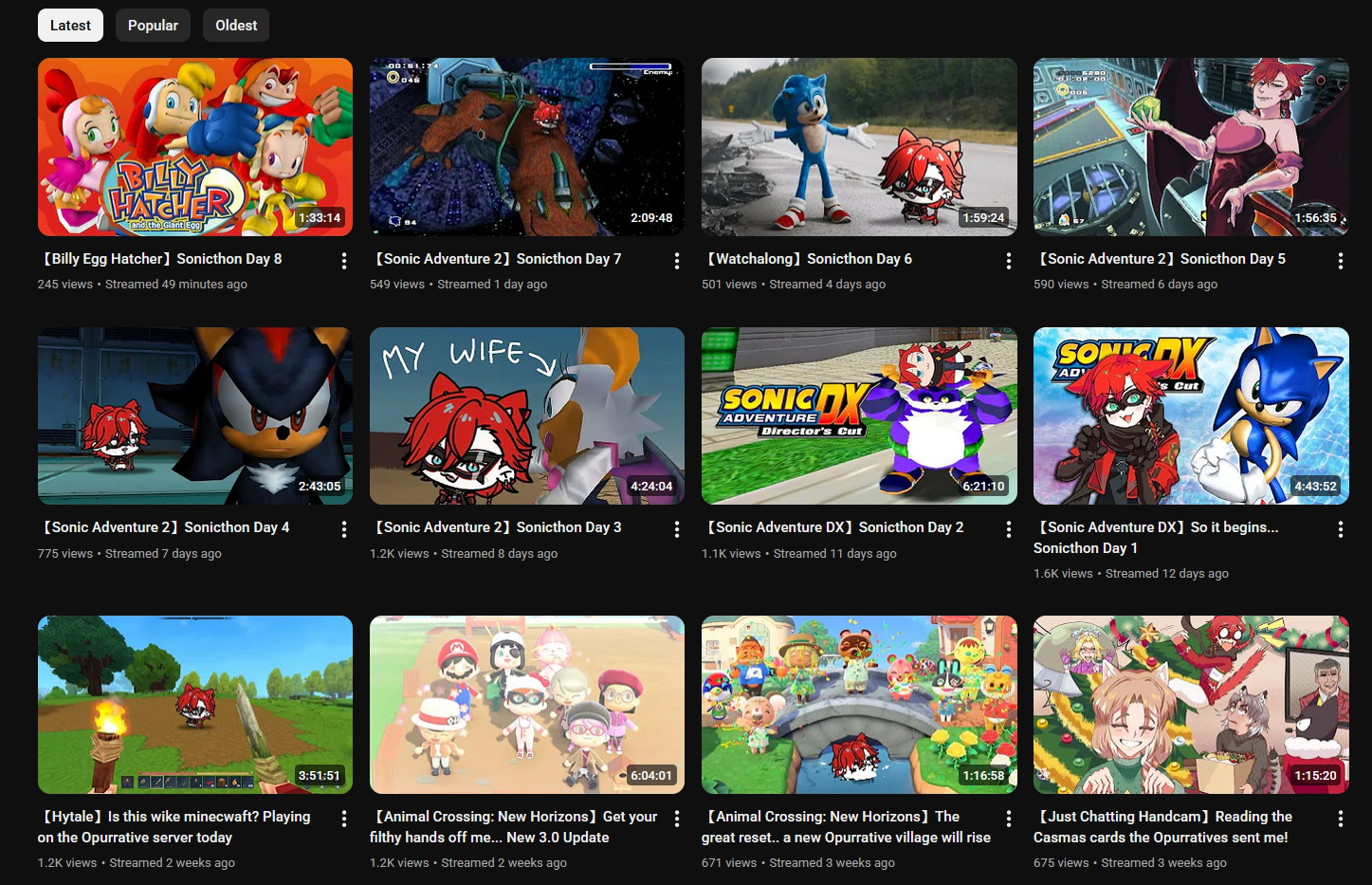Play the Billy Hatcher thumbnail video
Screen dimensions: 1372x885
coord(195,147)
